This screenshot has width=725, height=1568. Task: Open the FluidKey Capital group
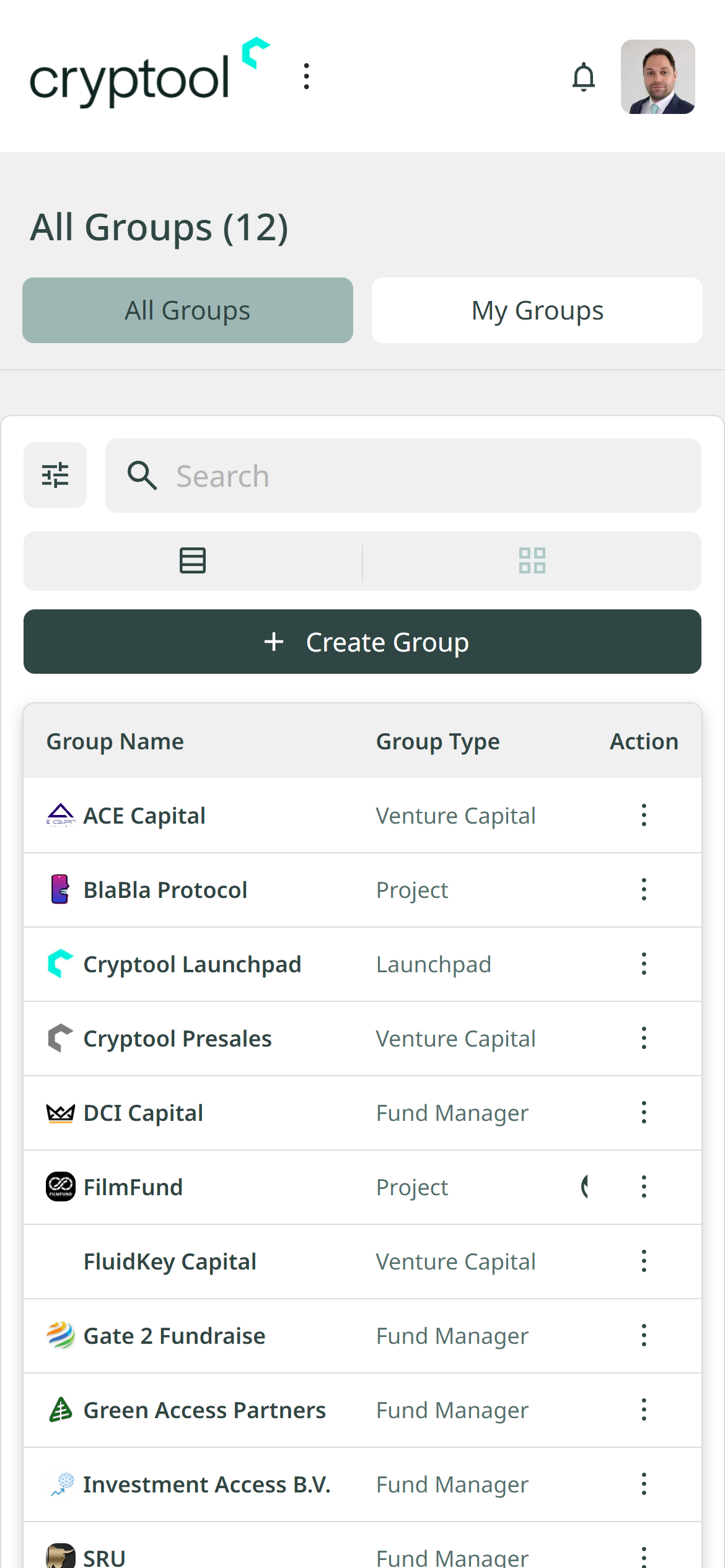tap(170, 1261)
